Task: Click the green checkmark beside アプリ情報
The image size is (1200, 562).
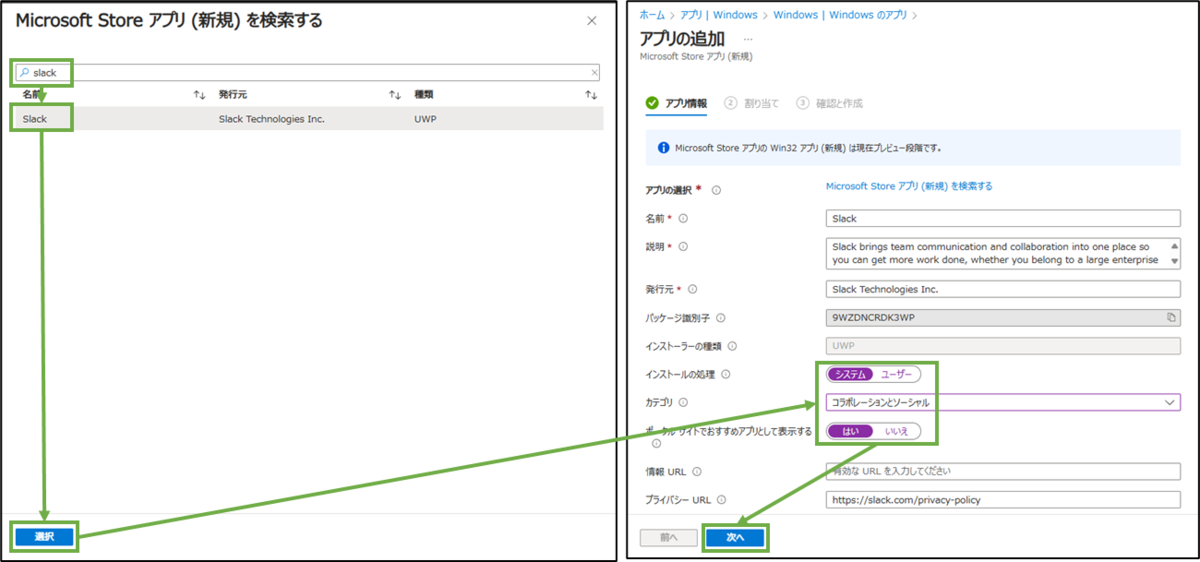Action: point(653,103)
